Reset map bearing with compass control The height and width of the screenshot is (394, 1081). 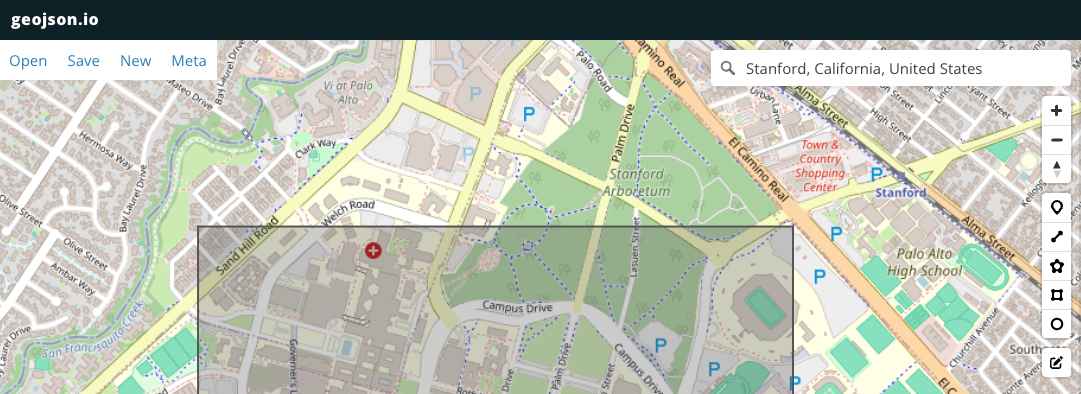pyautogui.click(x=1055, y=169)
